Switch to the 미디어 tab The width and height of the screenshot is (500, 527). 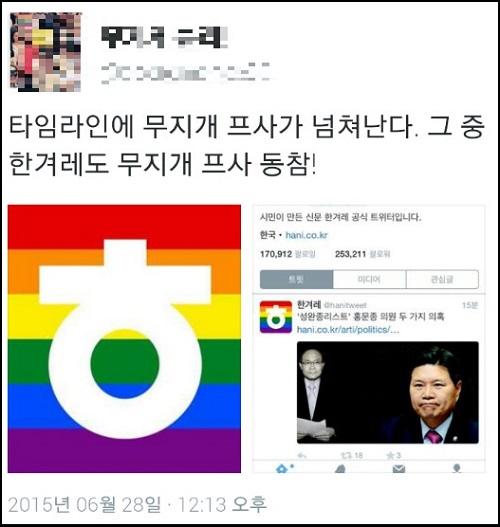(x=369, y=279)
